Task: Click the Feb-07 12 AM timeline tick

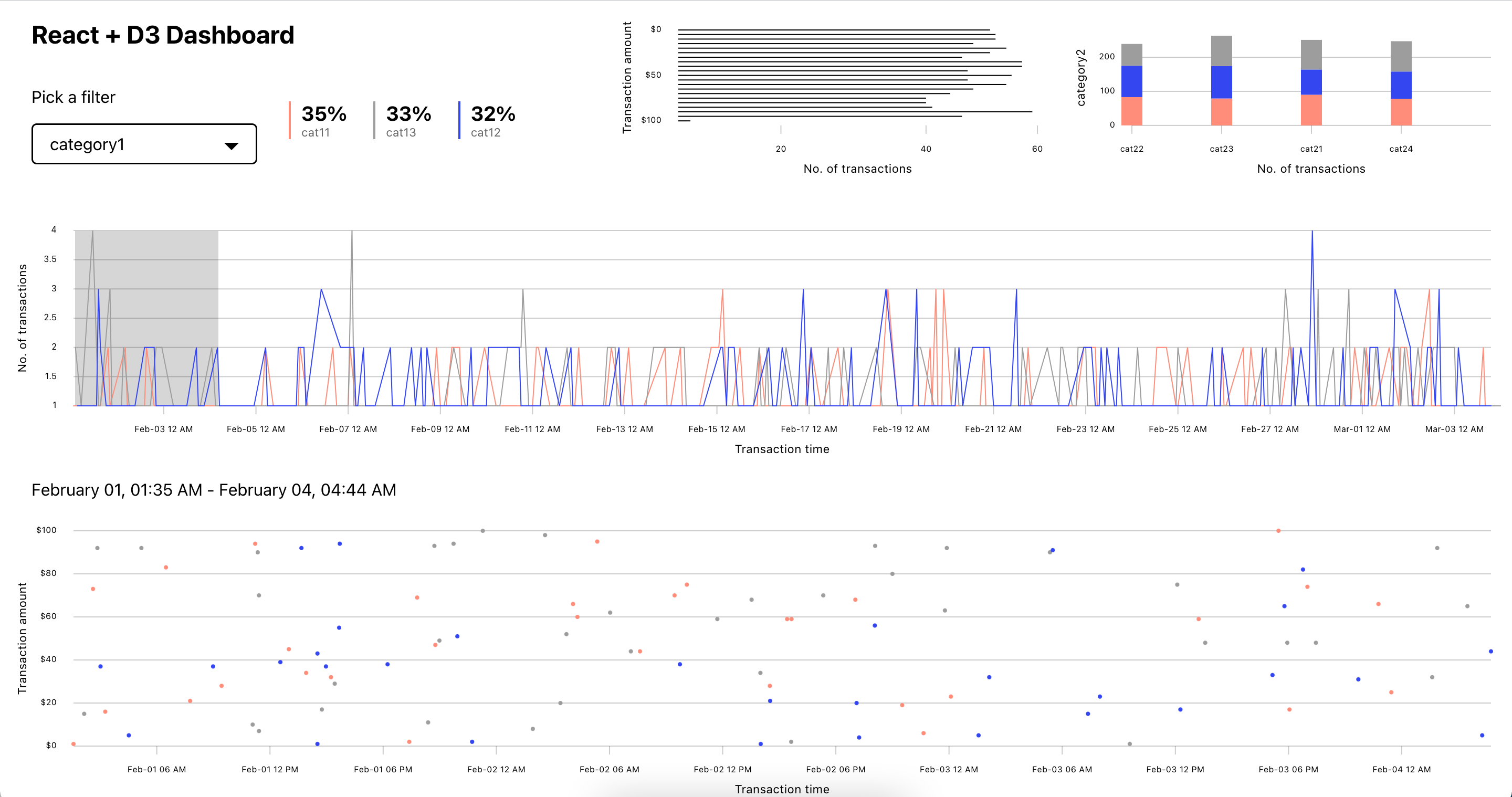Action: coord(348,428)
